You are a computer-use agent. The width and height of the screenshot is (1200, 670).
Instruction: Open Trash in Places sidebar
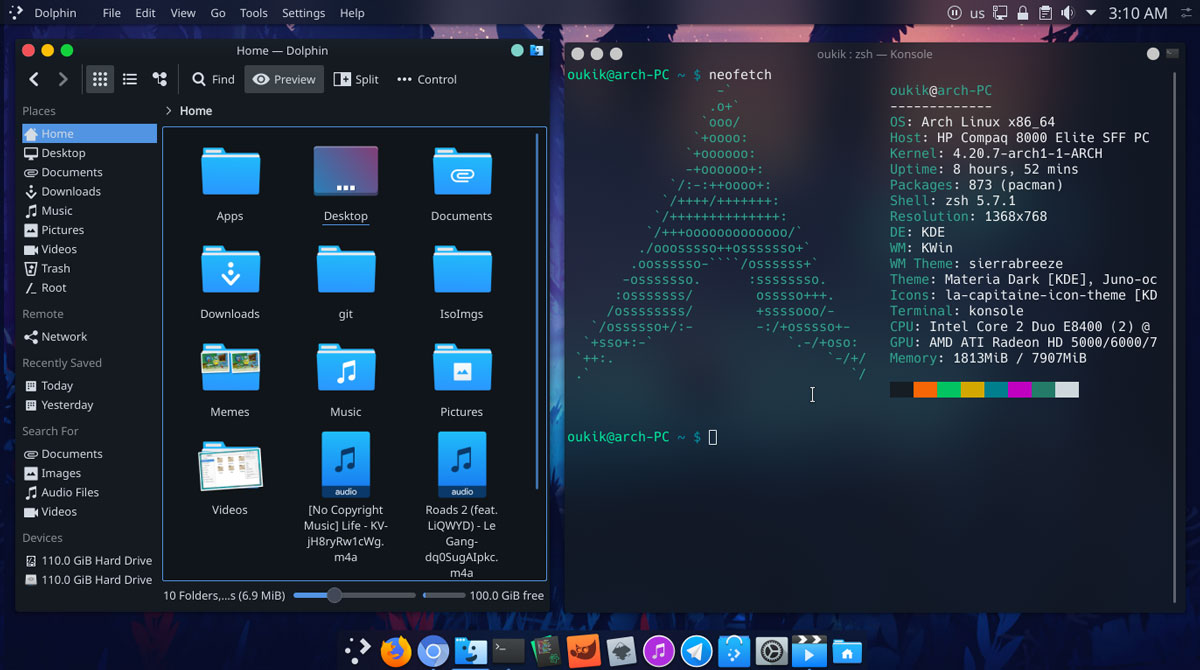point(89,268)
